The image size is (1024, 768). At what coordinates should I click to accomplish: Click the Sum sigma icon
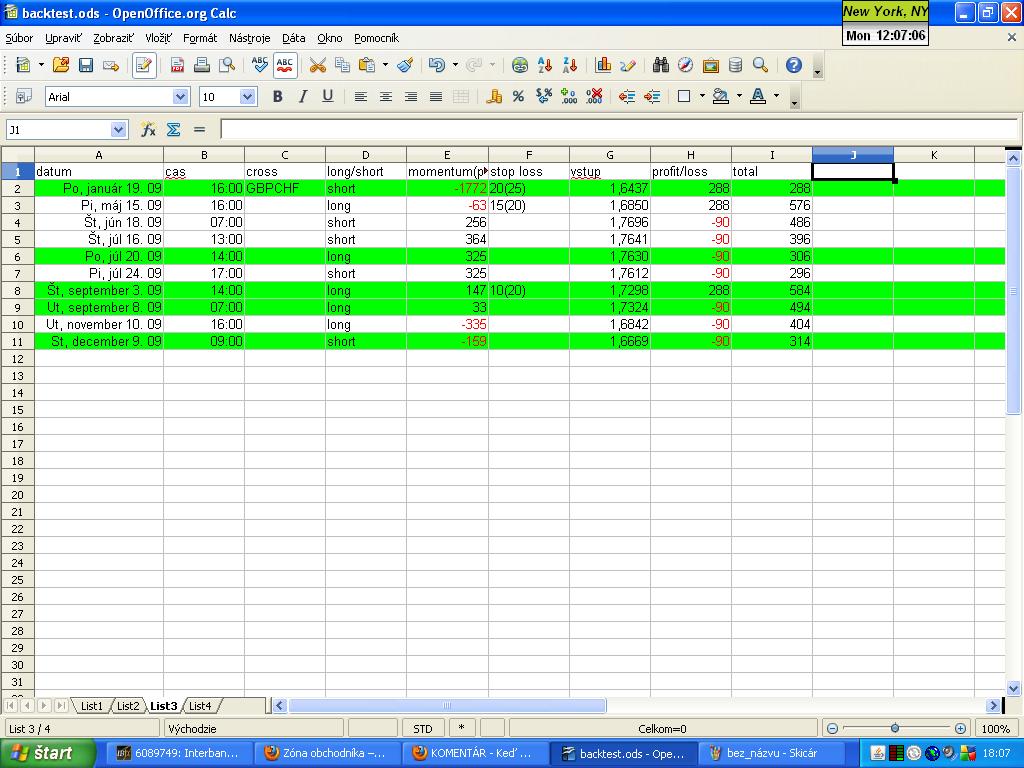pos(173,129)
